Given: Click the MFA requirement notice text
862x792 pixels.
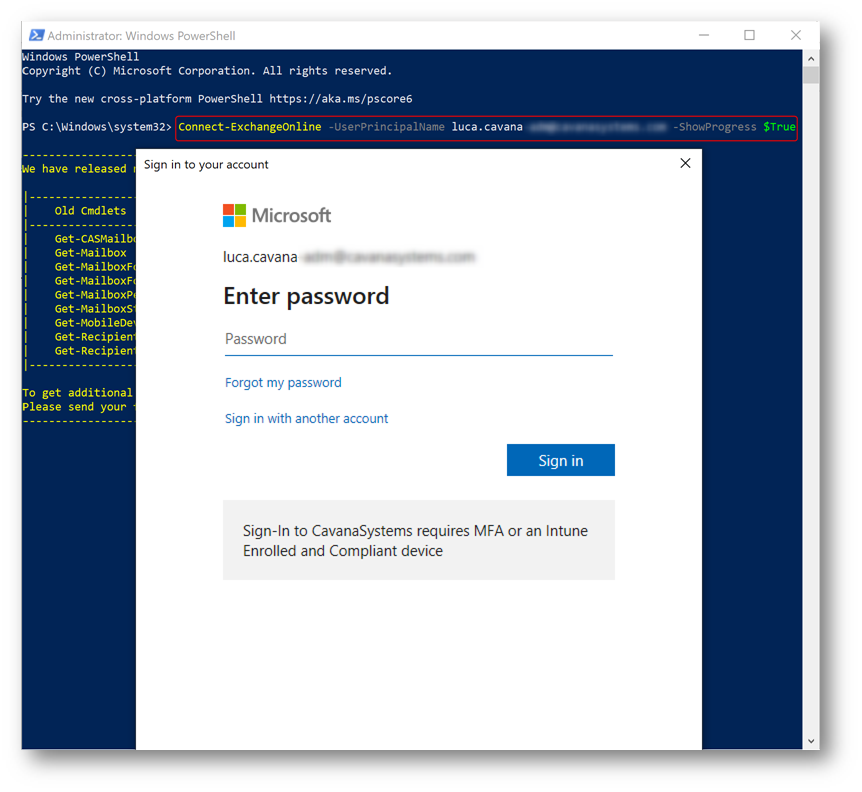Looking at the screenshot, I should click(x=416, y=541).
